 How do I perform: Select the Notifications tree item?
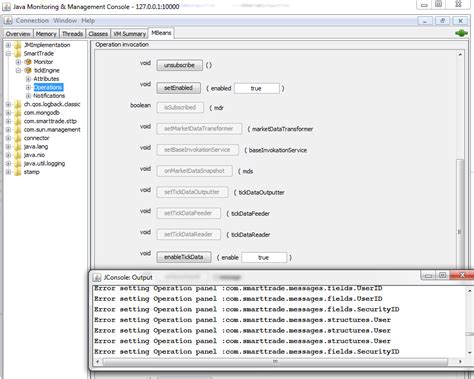click(x=49, y=96)
